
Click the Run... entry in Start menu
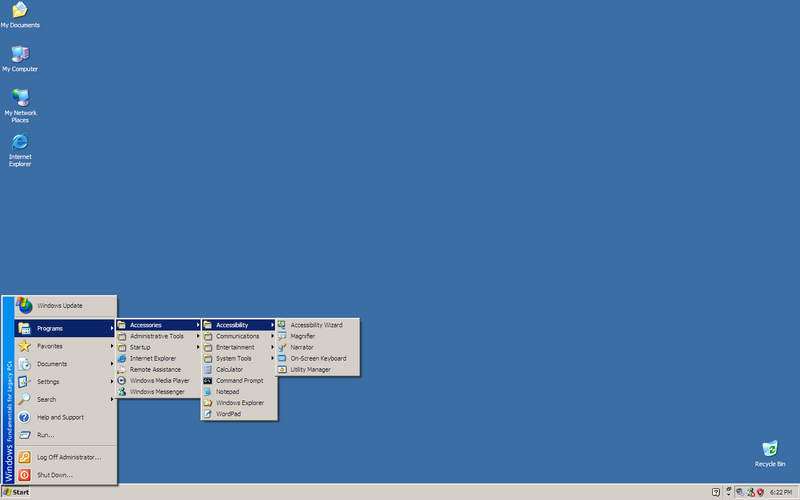(65, 435)
